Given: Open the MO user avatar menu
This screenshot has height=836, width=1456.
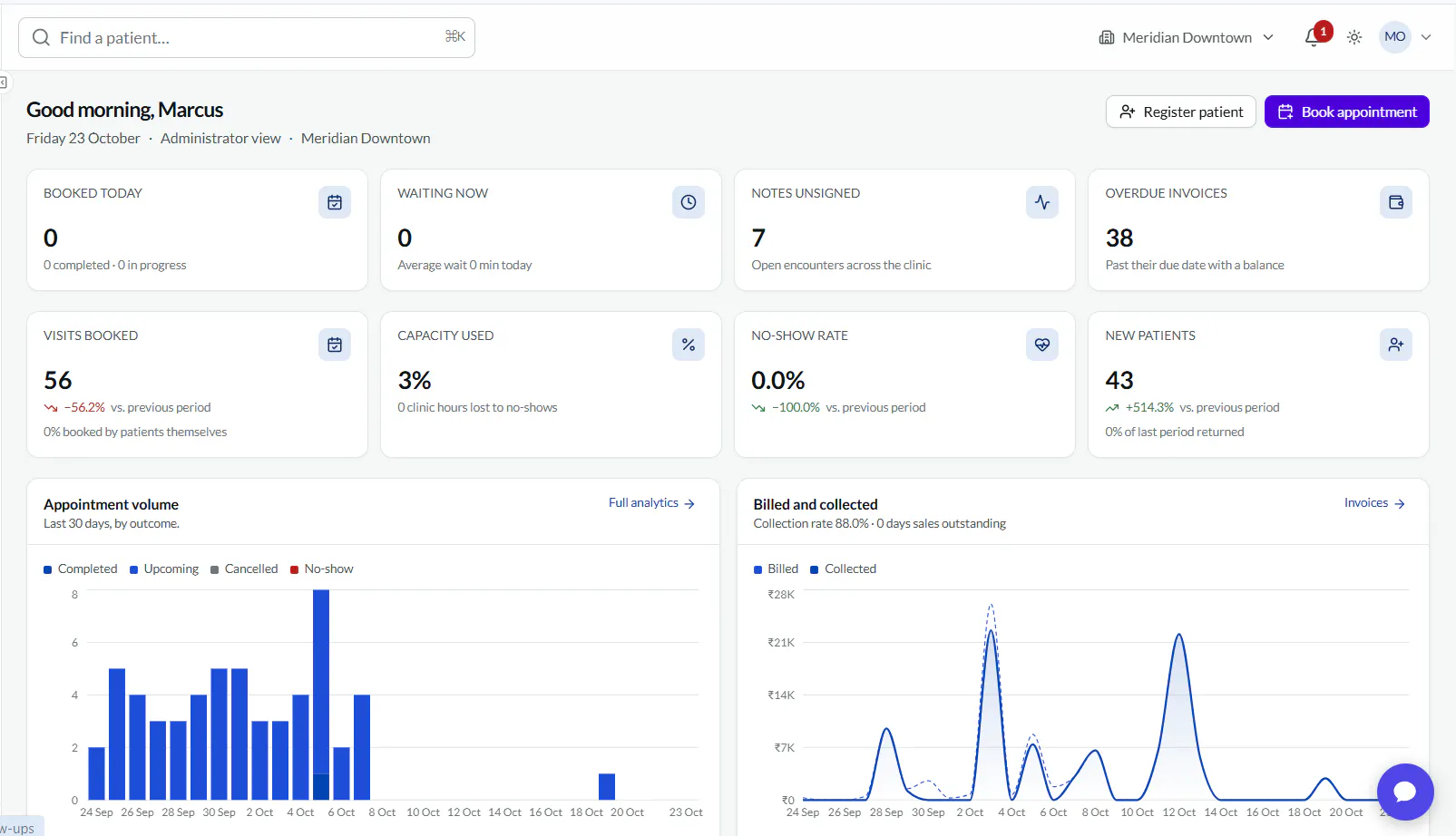Looking at the screenshot, I should pos(1395,37).
